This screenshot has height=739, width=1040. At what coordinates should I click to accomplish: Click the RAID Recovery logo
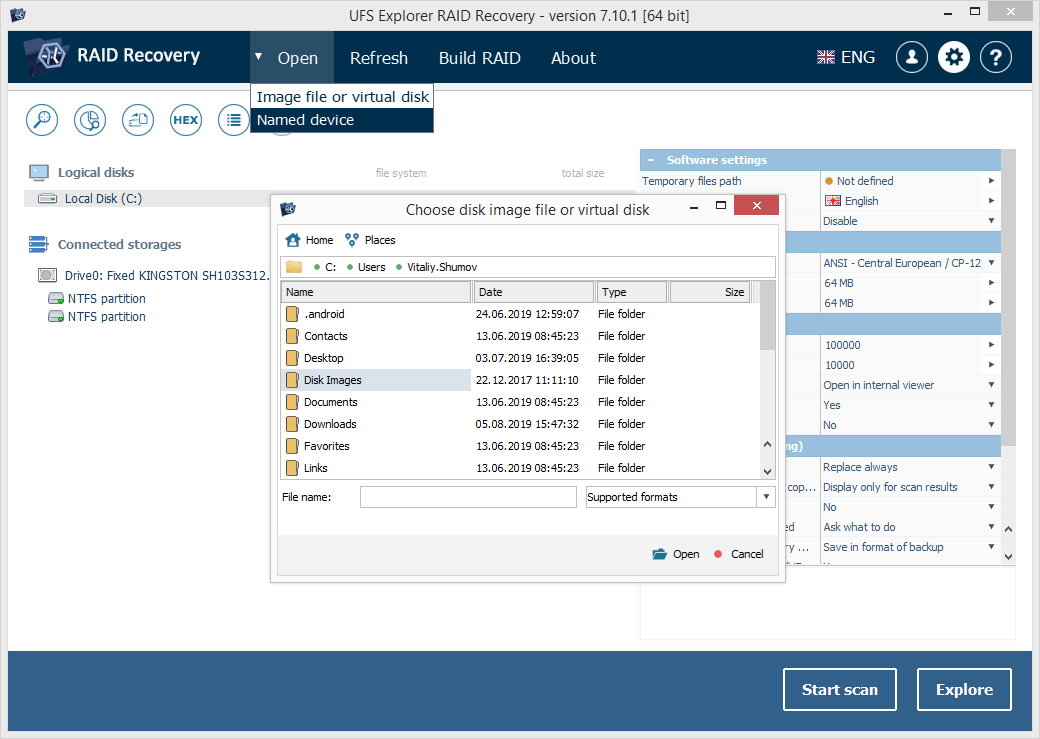click(x=46, y=56)
